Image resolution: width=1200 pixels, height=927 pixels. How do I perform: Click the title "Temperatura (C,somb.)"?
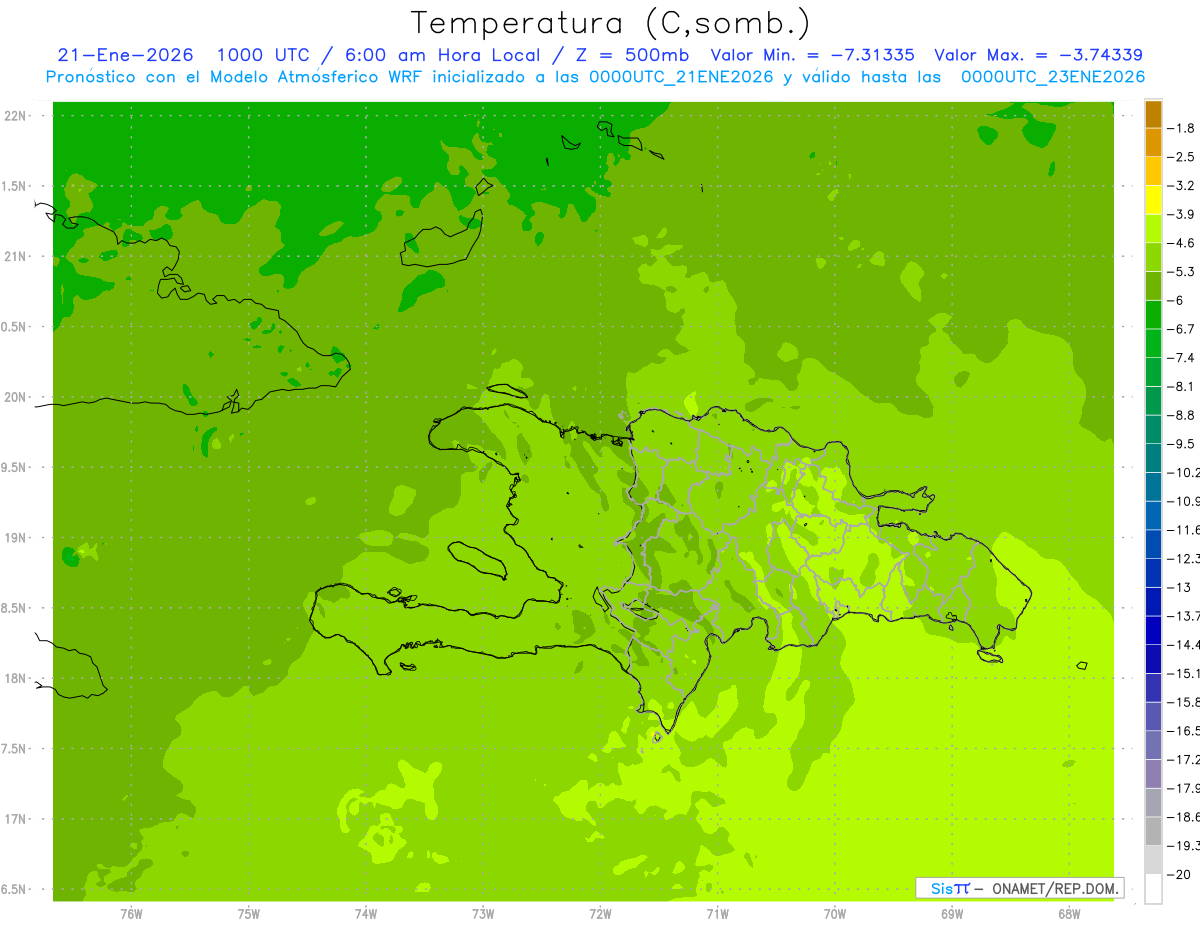(611, 23)
